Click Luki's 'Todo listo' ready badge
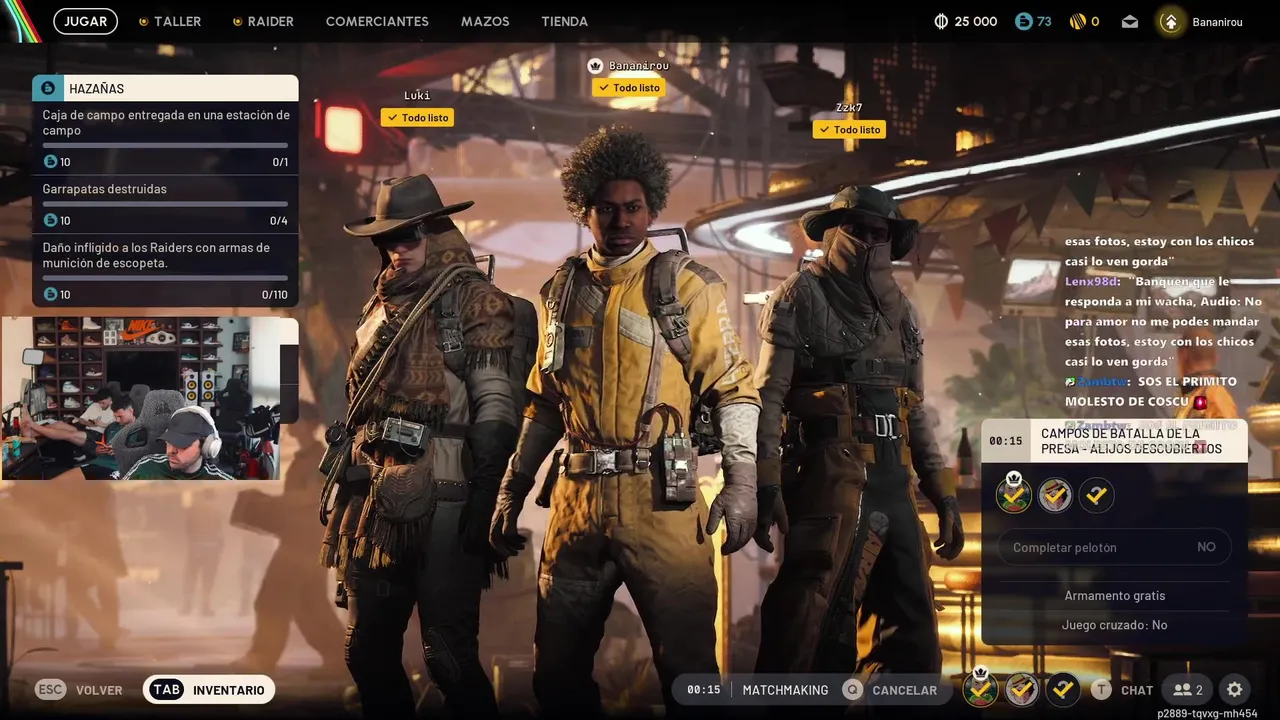The image size is (1280, 720). (417, 118)
